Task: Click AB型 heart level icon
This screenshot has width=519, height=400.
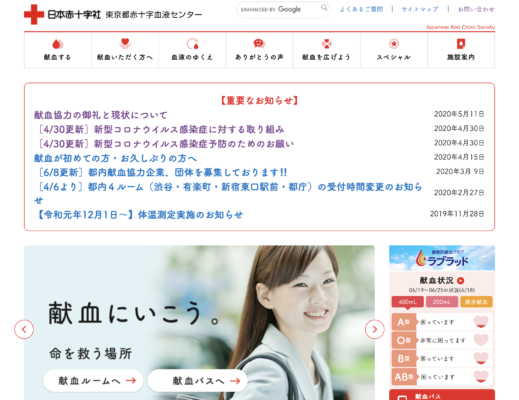Action: click(x=481, y=377)
